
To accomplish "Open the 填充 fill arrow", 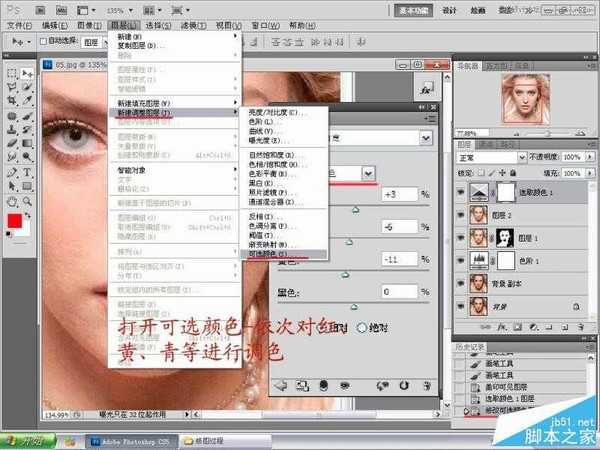I will click(590, 173).
